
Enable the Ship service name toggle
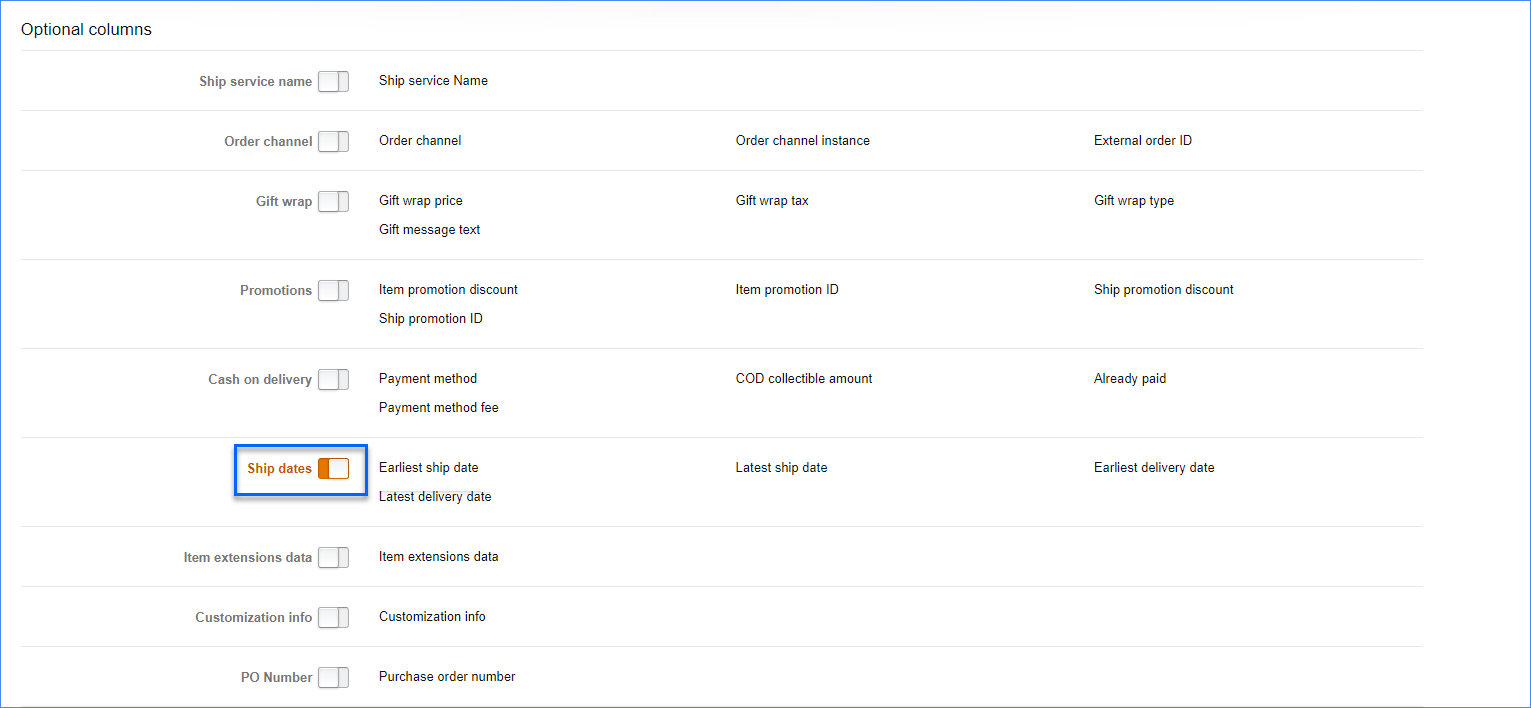tap(333, 82)
